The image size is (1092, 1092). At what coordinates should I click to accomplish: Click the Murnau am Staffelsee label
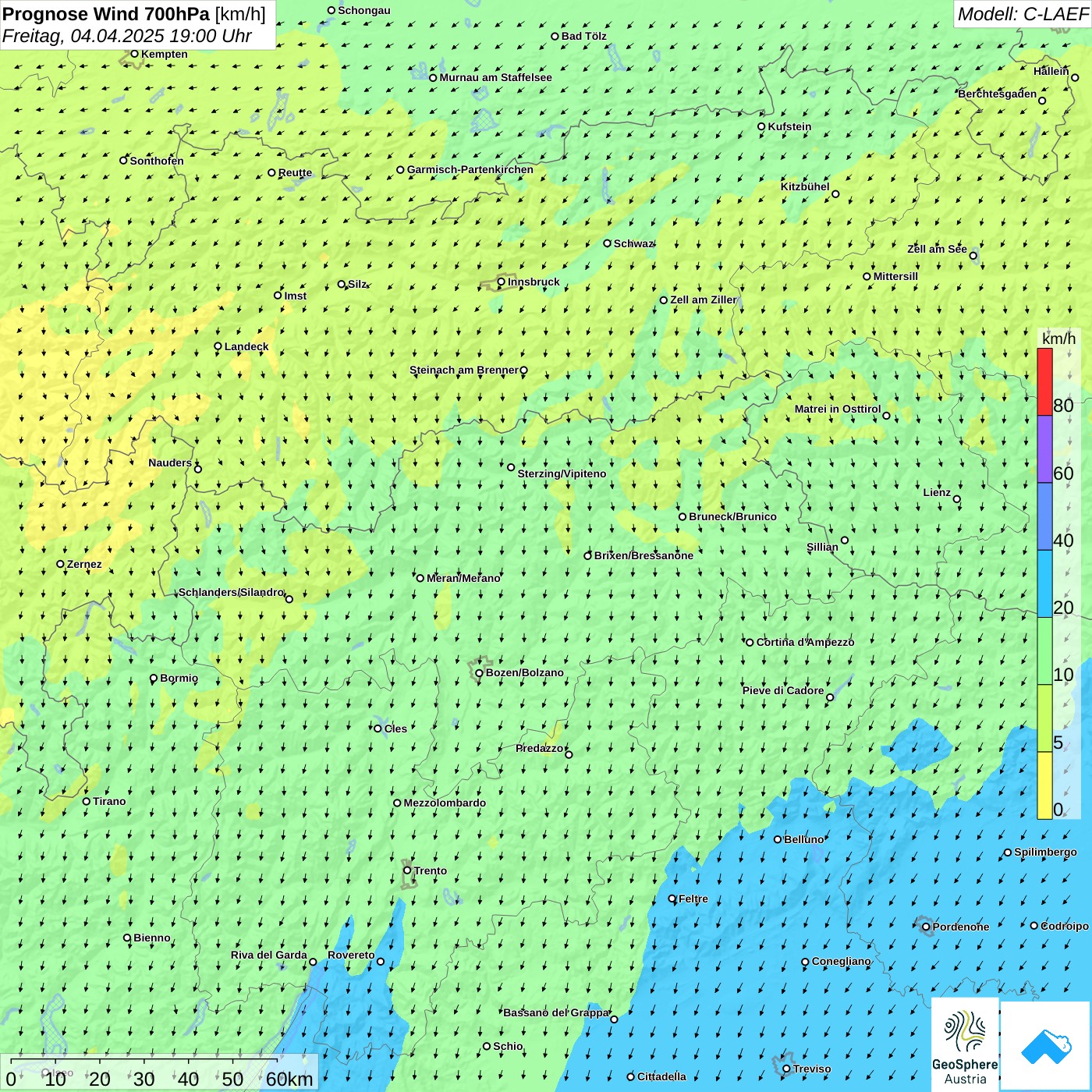point(496,77)
